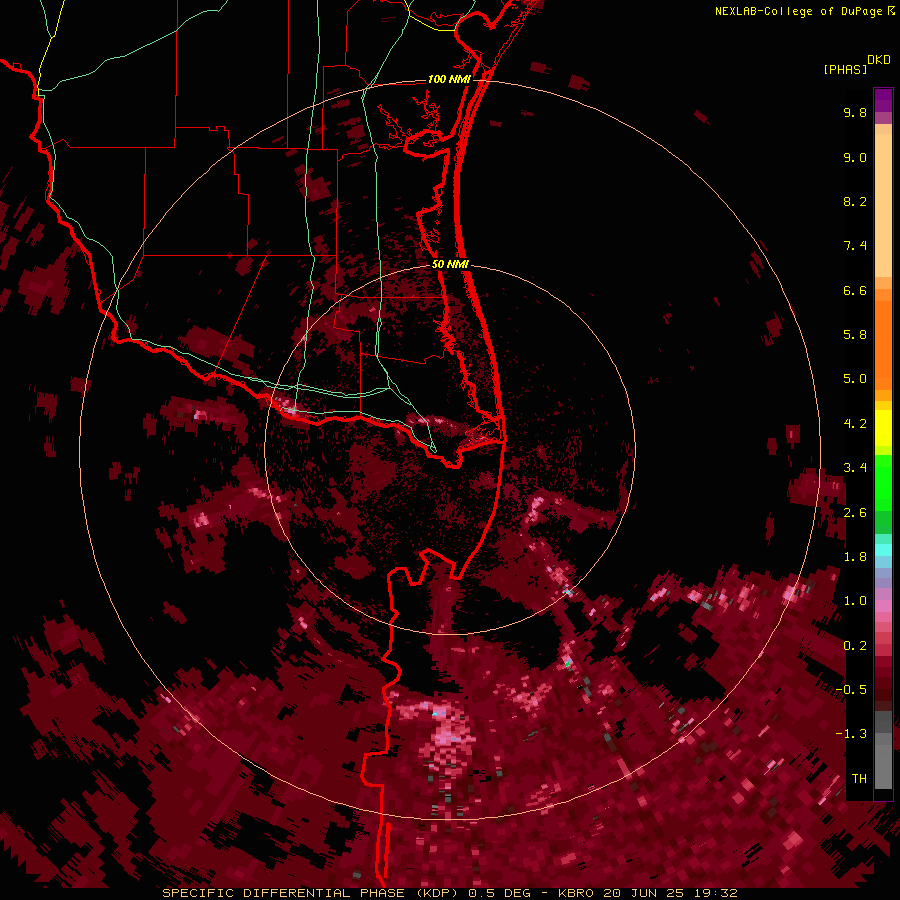The height and width of the screenshot is (900, 900).
Task: Click the -0.5 value on the color scale
Action: [x=851, y=690]
